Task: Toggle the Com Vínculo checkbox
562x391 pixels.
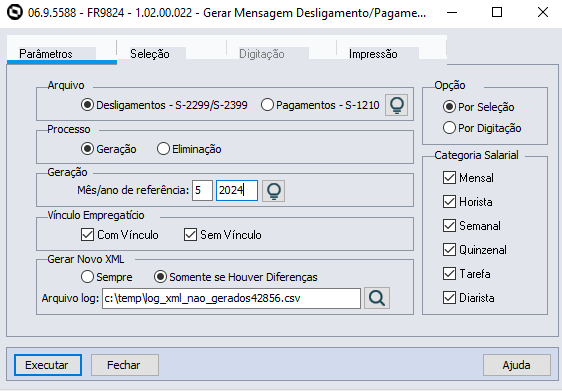Action: (120, 235)
